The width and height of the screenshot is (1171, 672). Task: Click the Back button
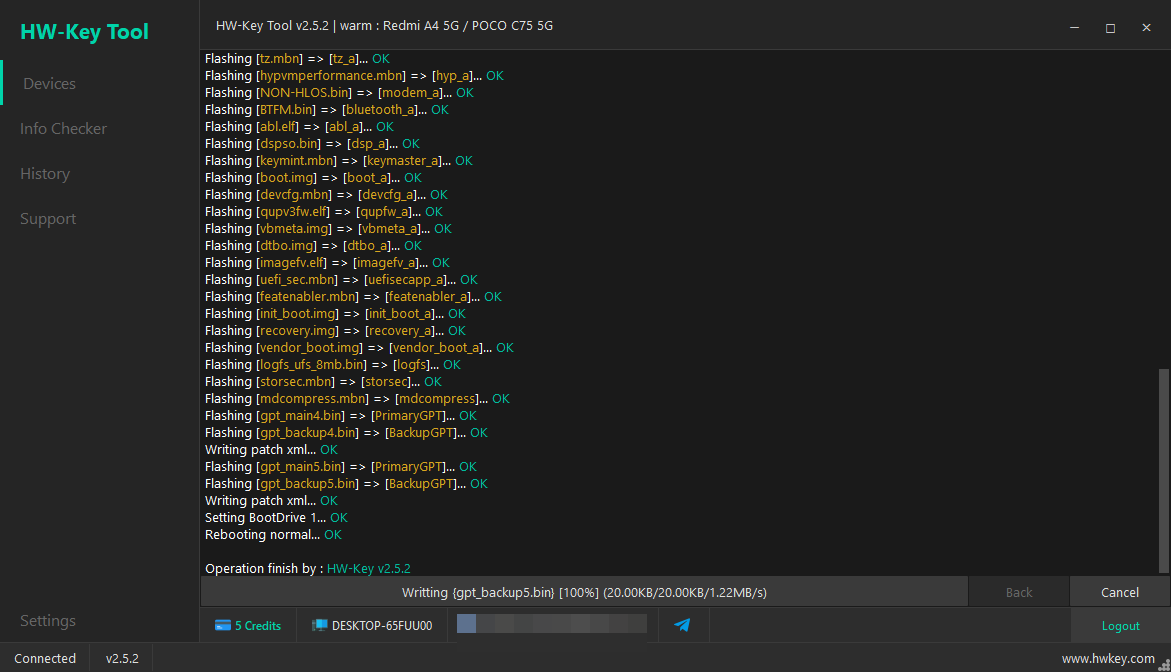[x=1019, y=592]
